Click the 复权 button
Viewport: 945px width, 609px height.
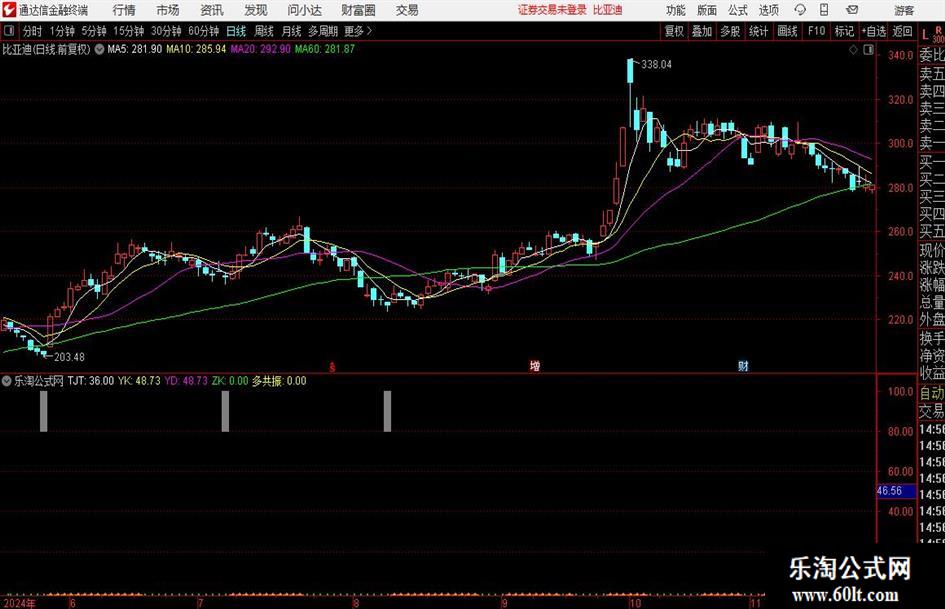674,31
